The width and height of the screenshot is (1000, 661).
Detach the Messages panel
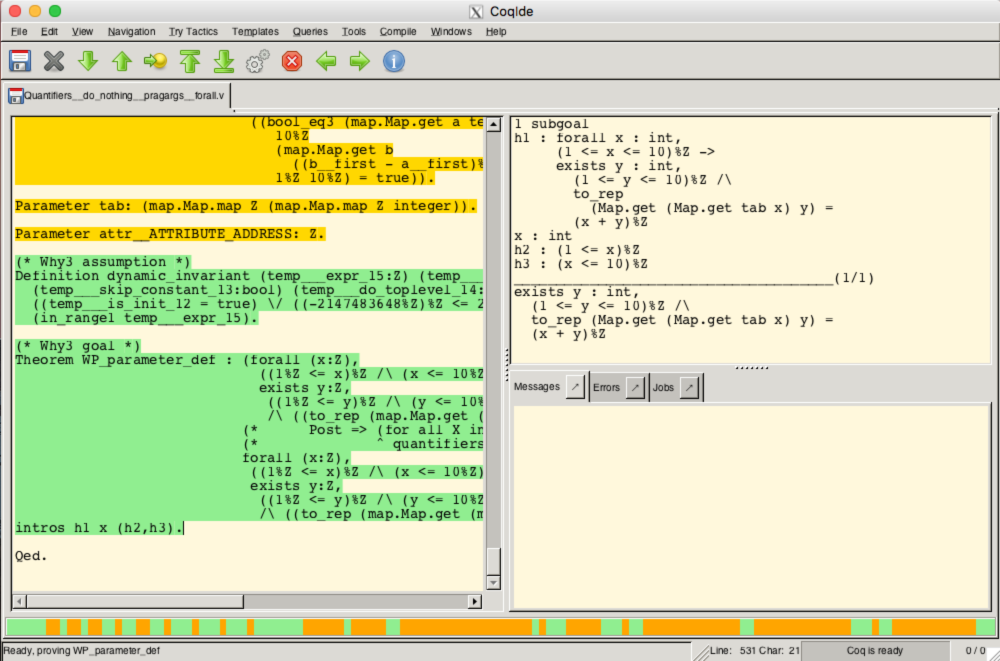[576, 388]
